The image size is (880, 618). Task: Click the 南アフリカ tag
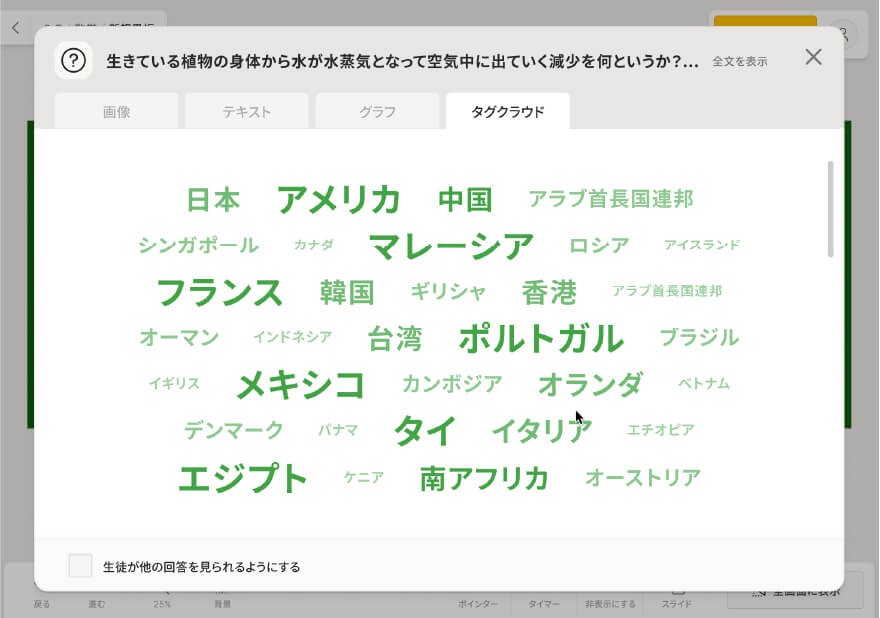(484, 478)
